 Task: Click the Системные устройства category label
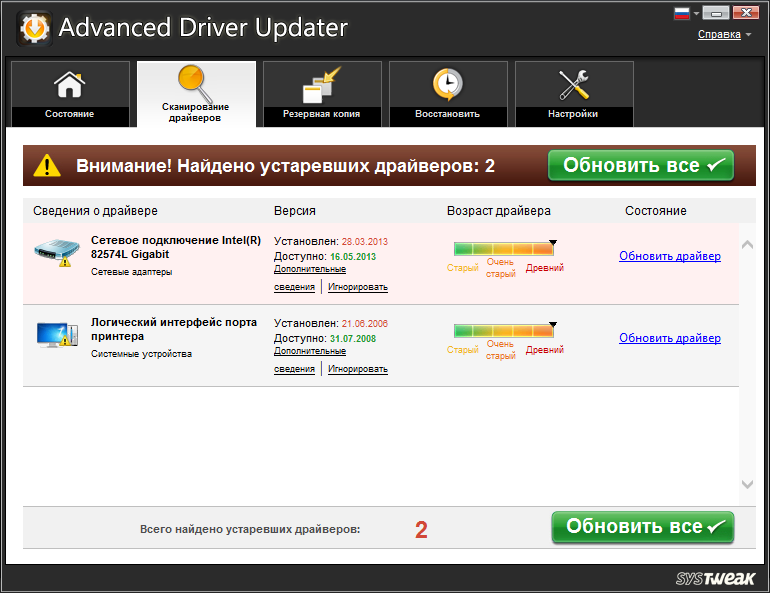tap(141, 354)
